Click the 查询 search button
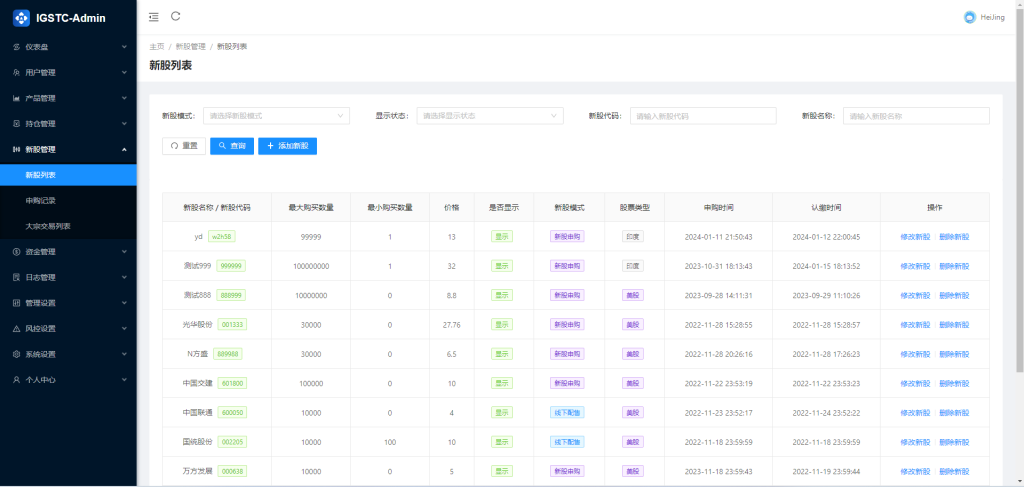Image resolution: width=1024 pixels, height=487 pixels. click(x=232, y=146)
